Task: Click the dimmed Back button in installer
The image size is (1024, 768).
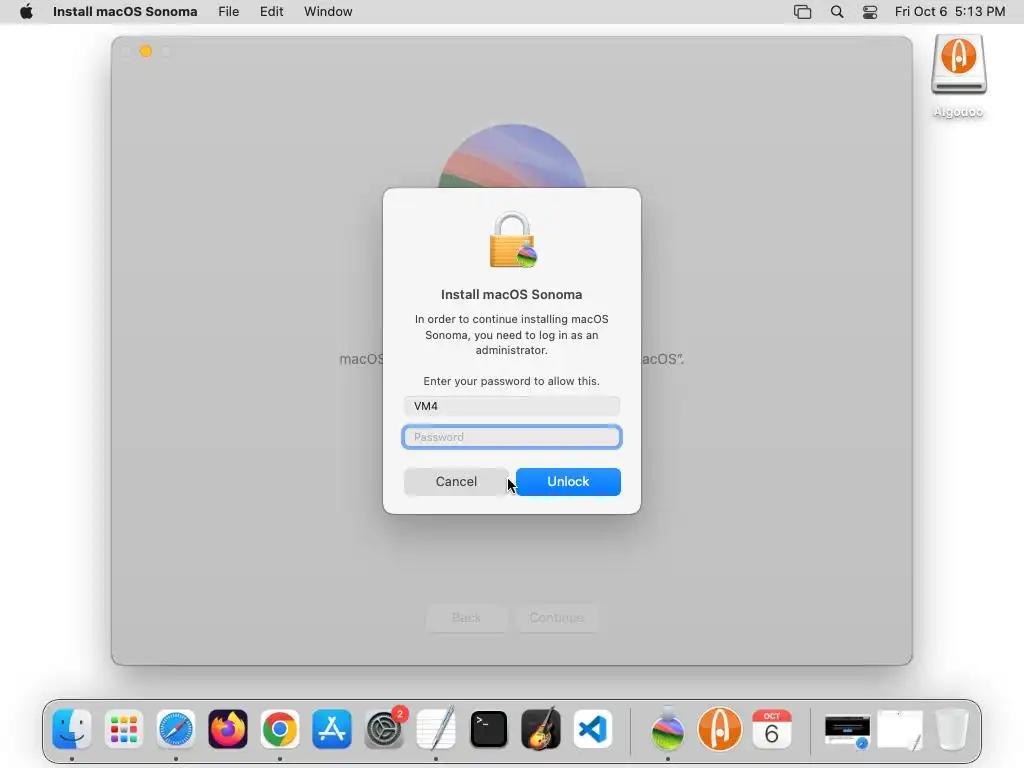Action: coord(466,617)
